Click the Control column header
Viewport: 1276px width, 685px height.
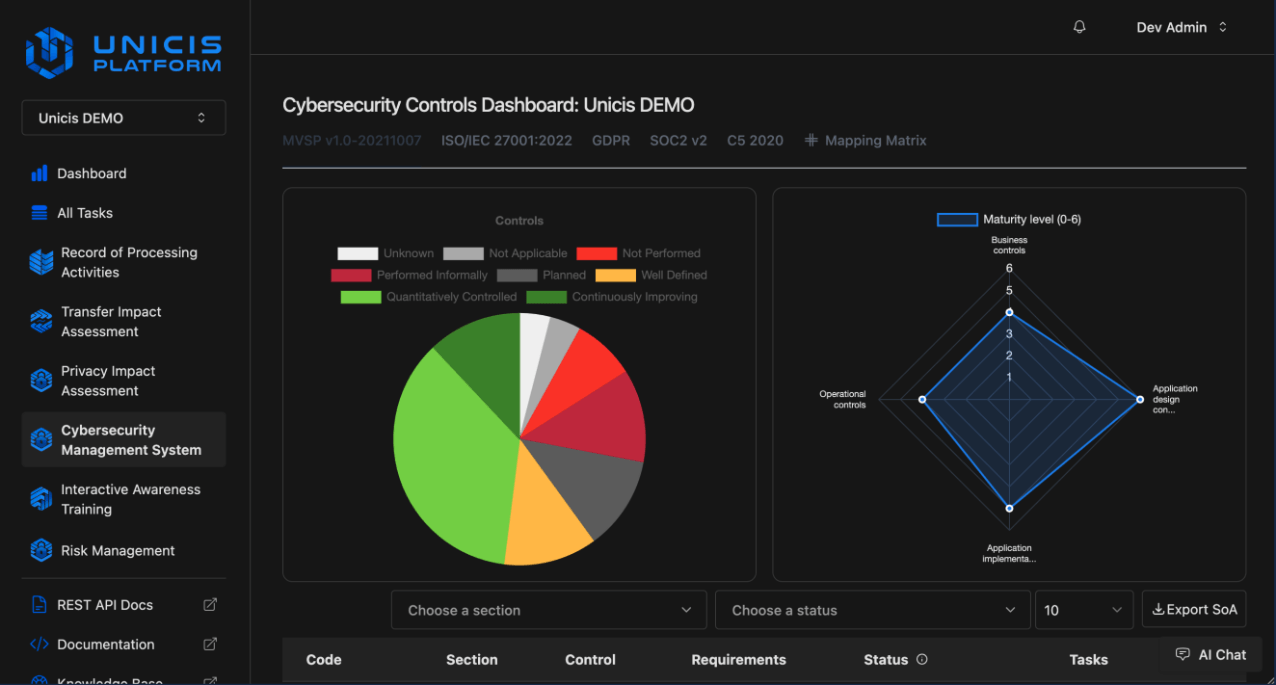tap(590, 660)
